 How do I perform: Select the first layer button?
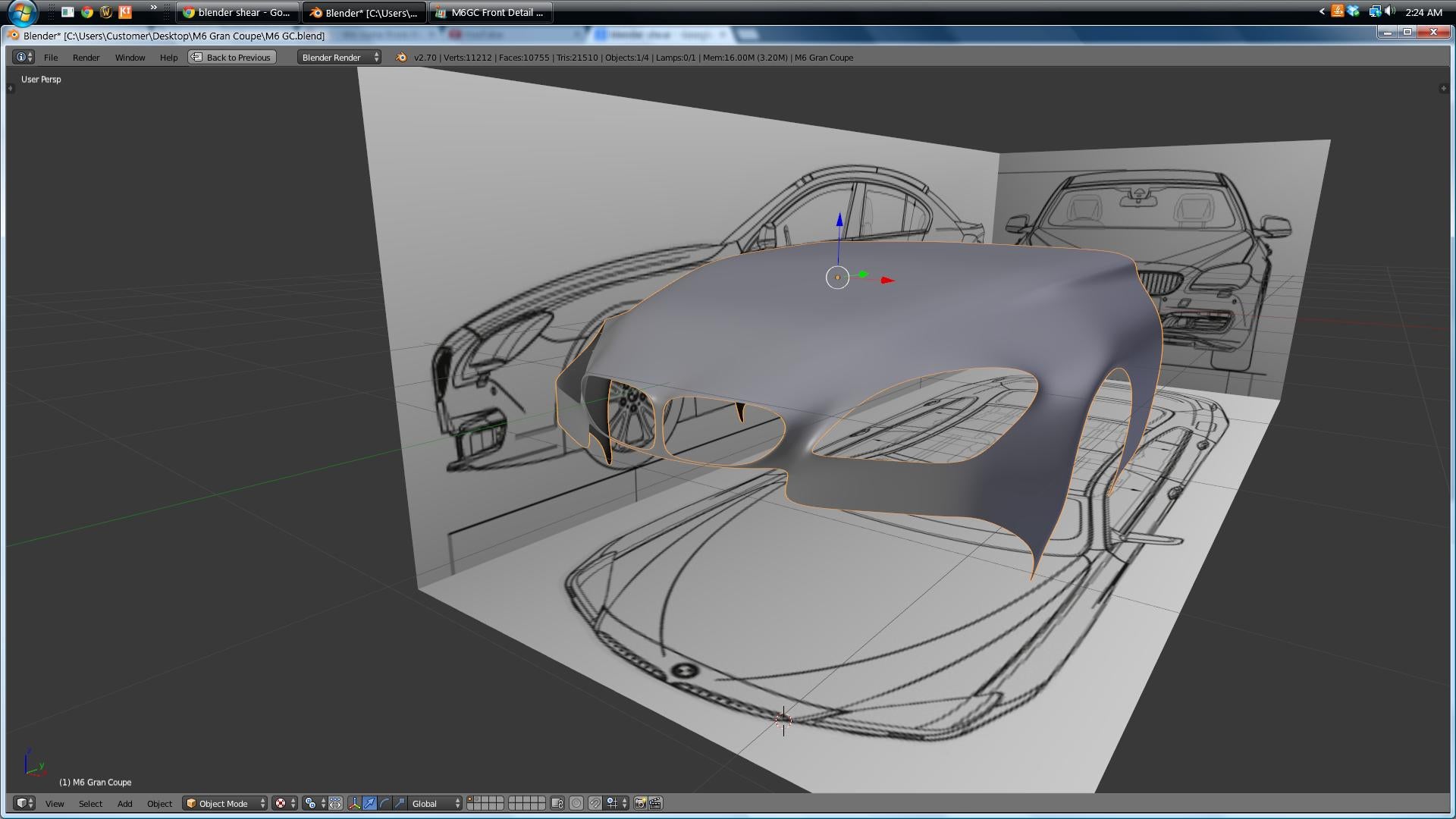coord(470,799)
